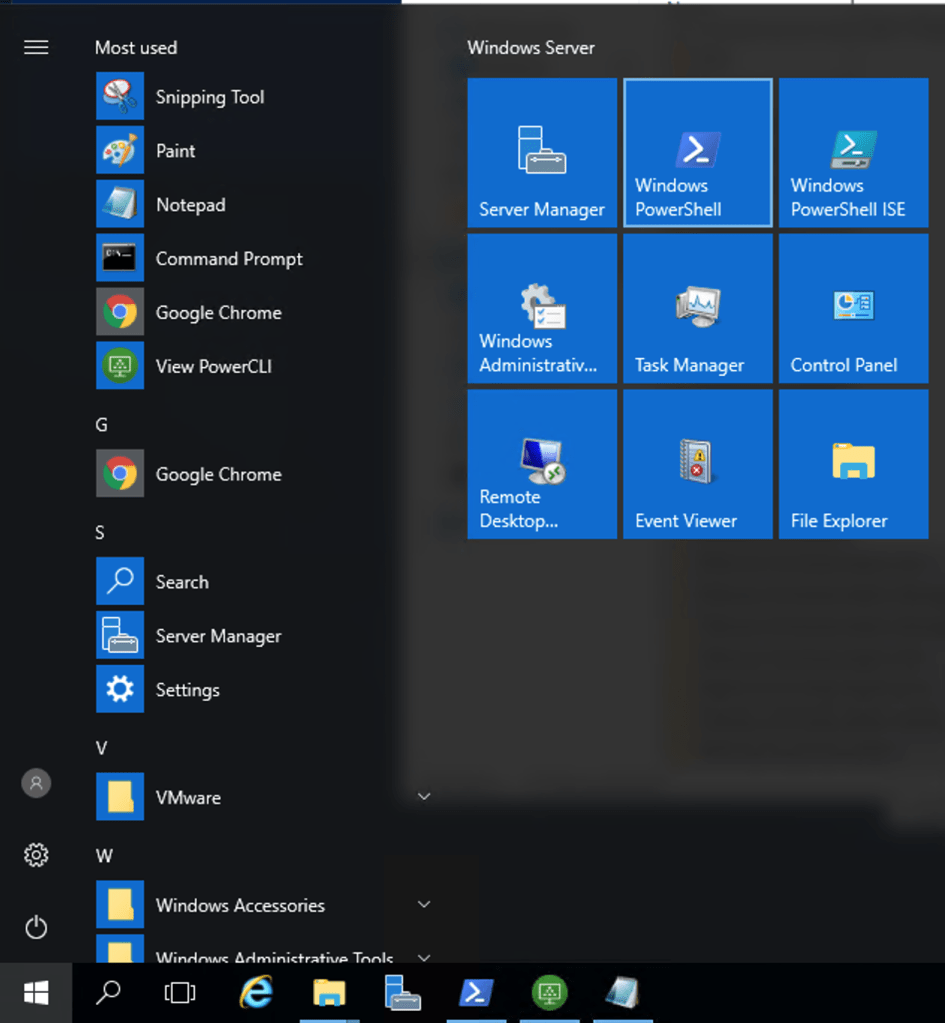The width and height of the screenshot is (945, 1023).
Task: Launch the Windows PowerShell ISE tile
Action: [853, 153]
